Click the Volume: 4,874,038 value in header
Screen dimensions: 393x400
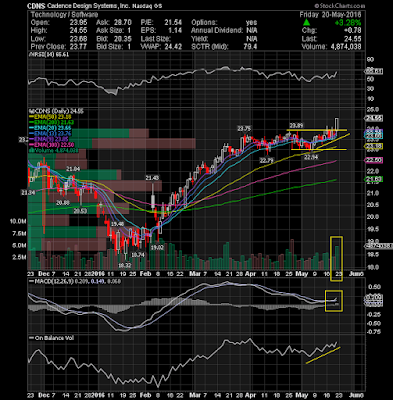[332, 47]
